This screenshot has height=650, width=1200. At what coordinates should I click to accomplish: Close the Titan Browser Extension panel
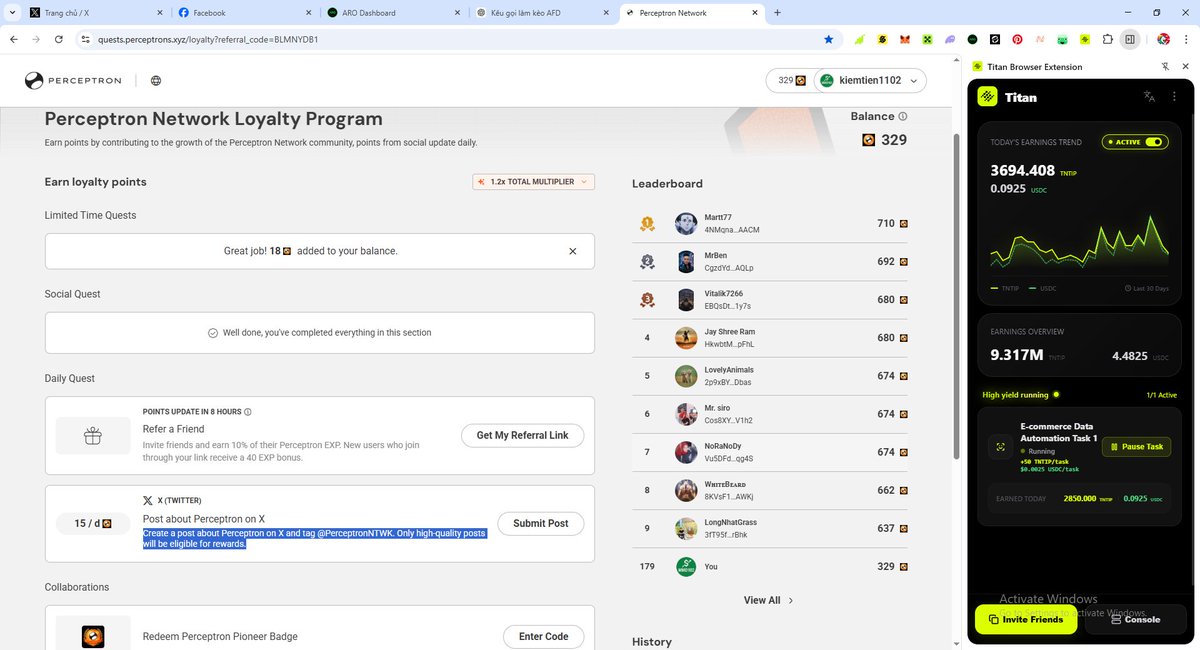click(x=1186, y=67)
